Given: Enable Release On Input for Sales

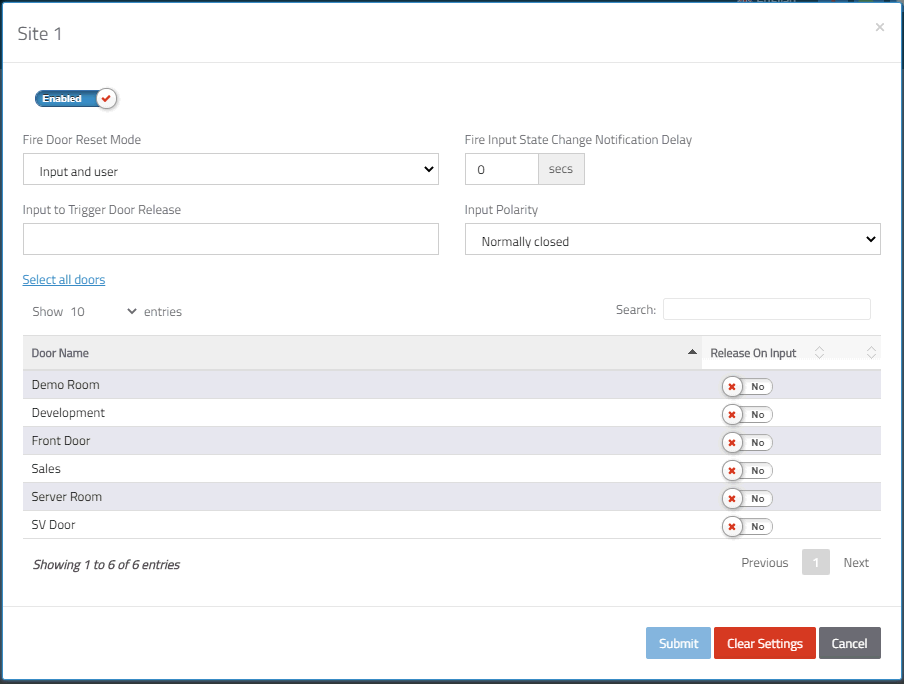Looking at the screenshot, I should [x=747, y=471].
